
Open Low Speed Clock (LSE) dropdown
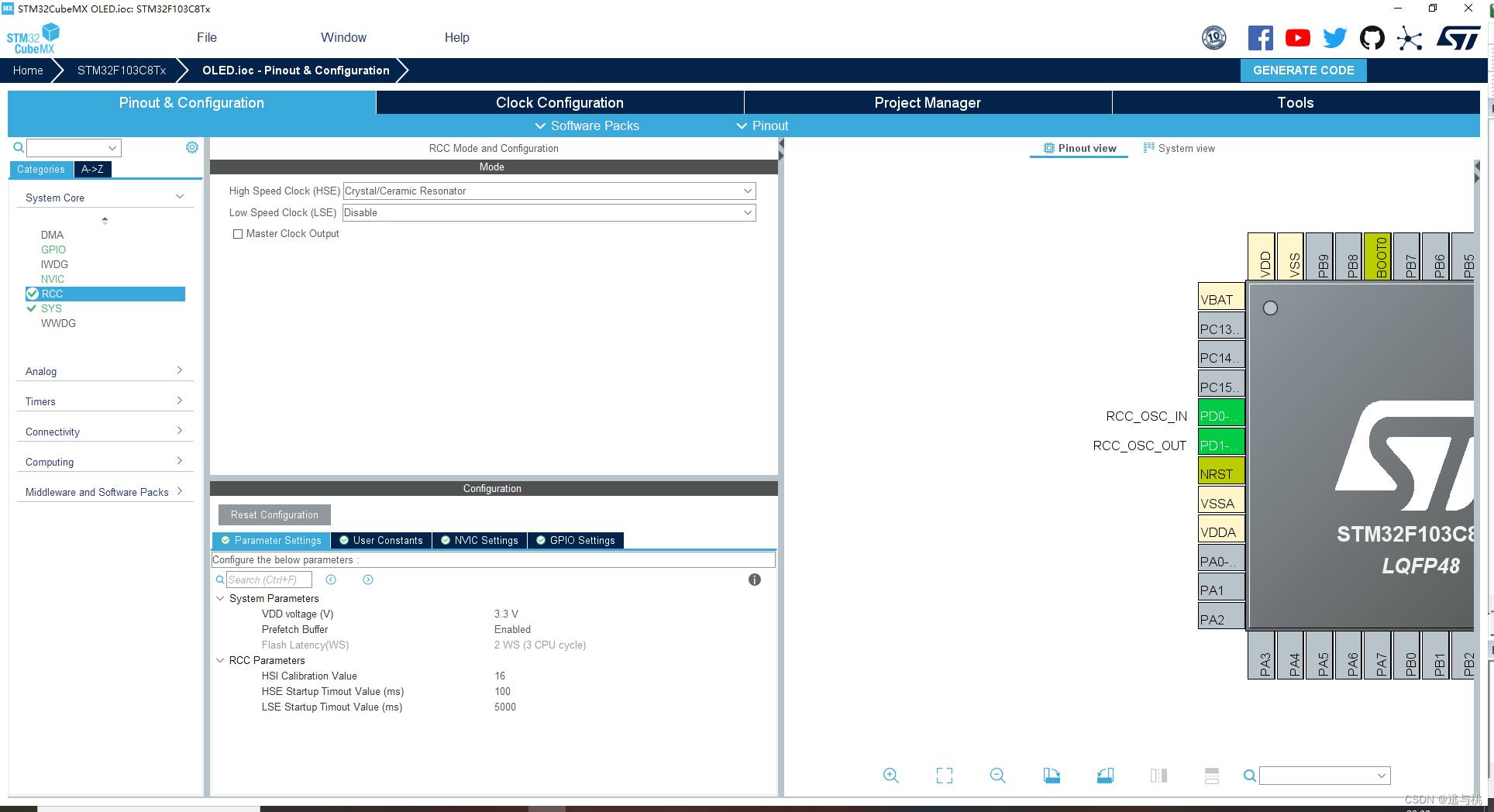coord(549,212)
